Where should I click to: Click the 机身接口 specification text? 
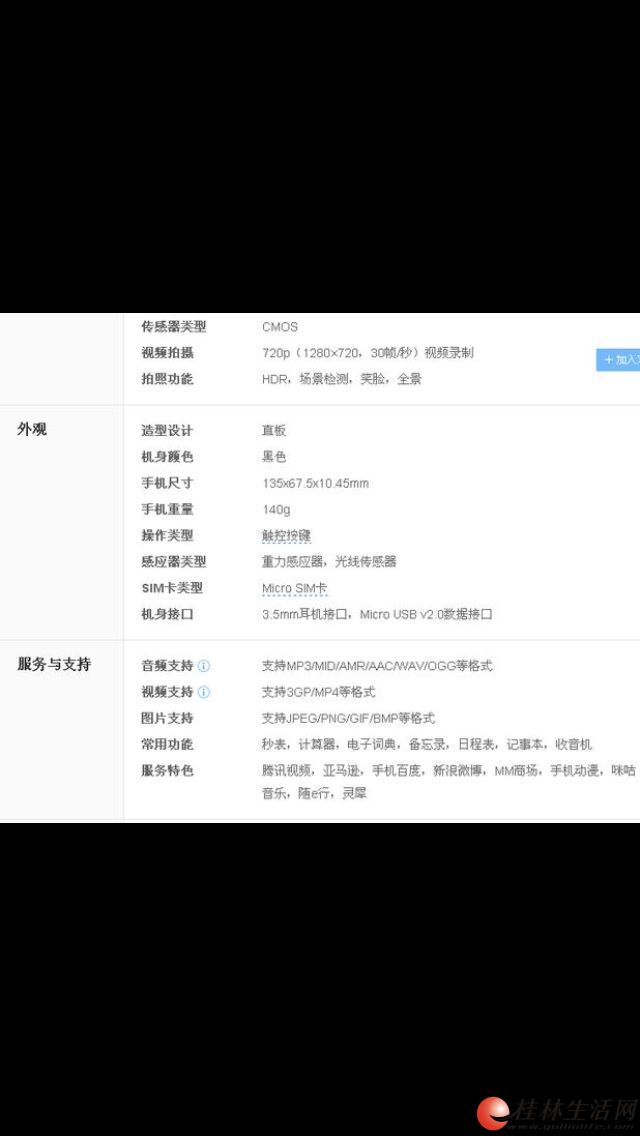pyautogui.click(x=377, y=614)
